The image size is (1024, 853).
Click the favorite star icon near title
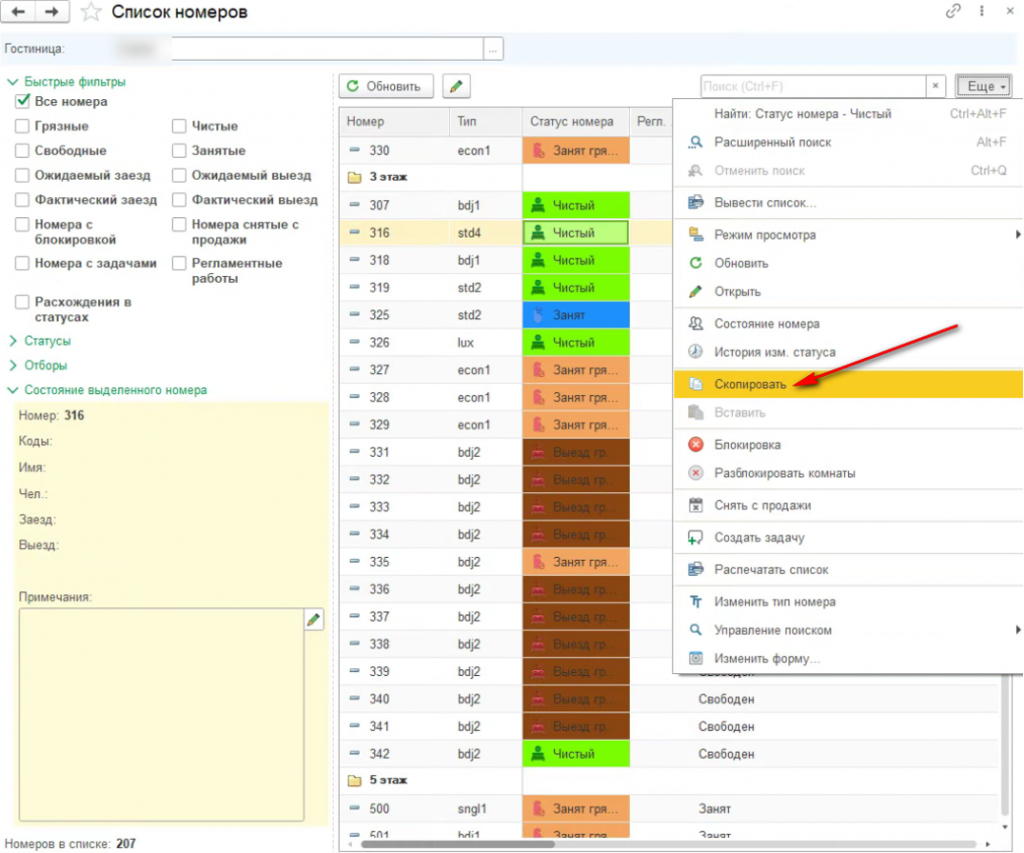[x=91, y=12]
